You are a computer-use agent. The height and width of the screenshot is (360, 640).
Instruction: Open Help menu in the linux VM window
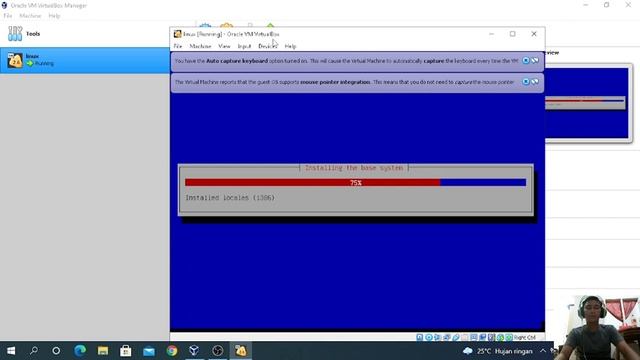pos(290,47)
